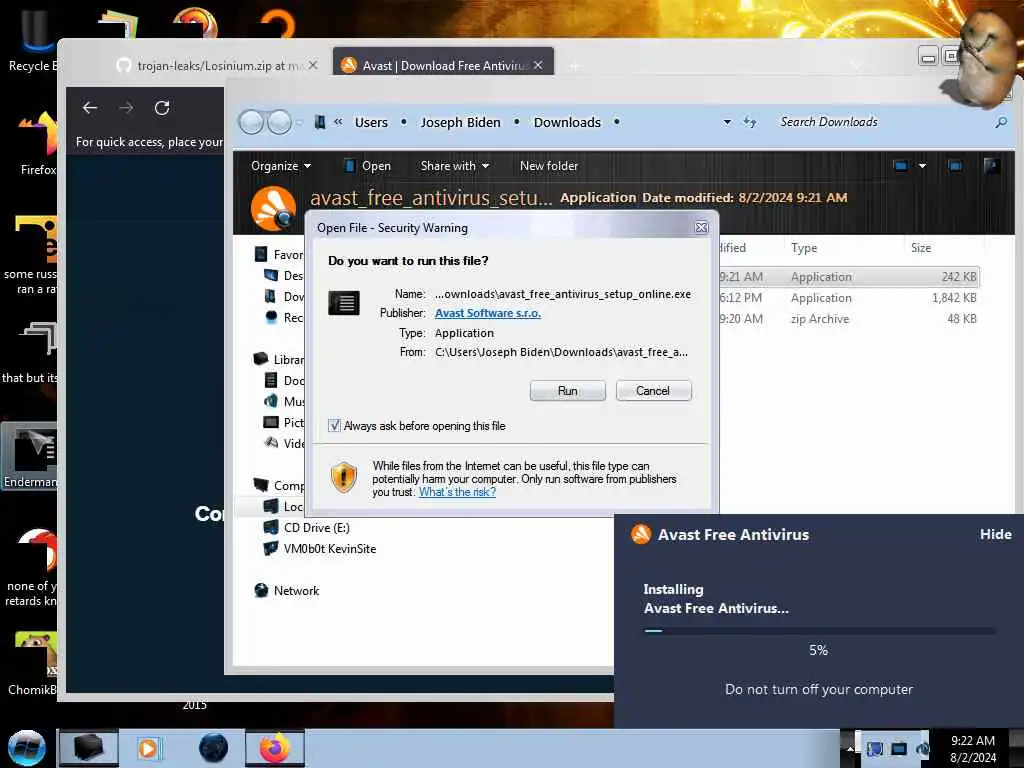
Task: Open the Firefox desktop shortcut
Action: pyautogui.click(x=38, y=144)
